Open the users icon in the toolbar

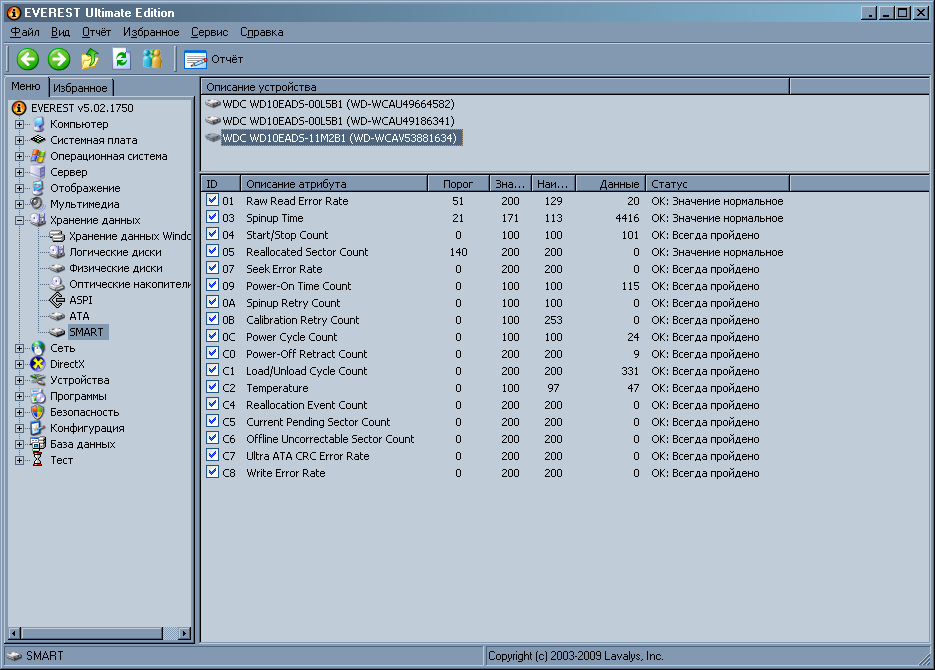pyautogui.click(x=152, y=59)
